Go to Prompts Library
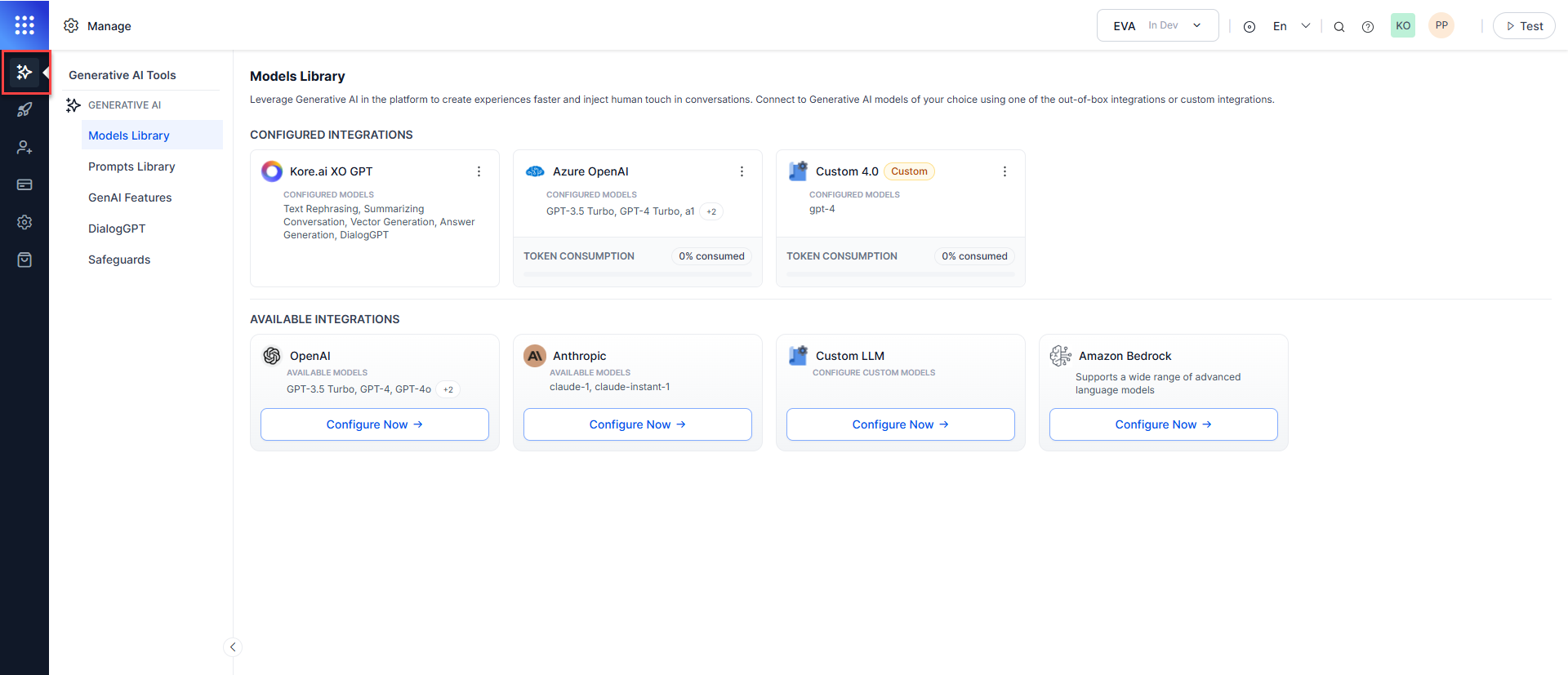 click(x=131, y=167)
